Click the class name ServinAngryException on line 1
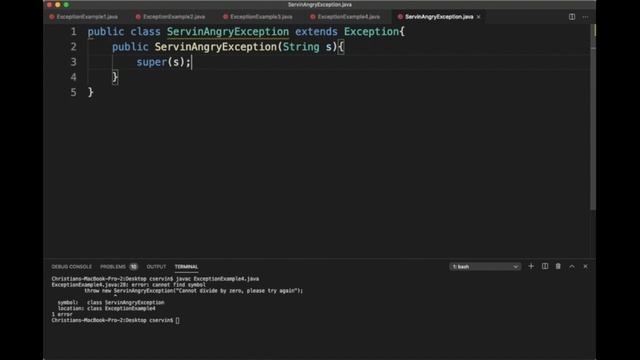The image size is (640, 360). point(228,31)
